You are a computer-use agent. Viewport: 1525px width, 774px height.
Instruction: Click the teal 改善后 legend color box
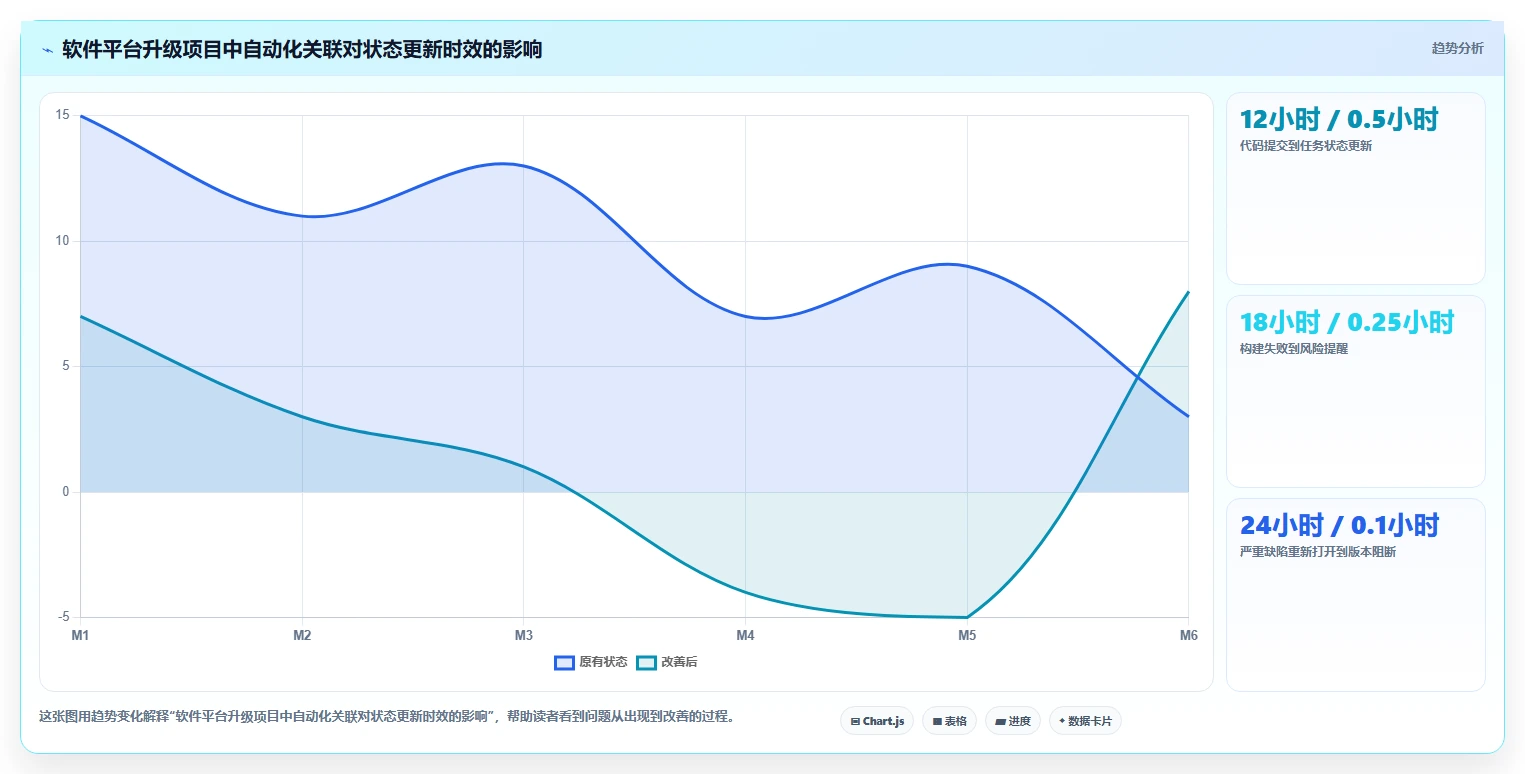(x=646, y=662)
